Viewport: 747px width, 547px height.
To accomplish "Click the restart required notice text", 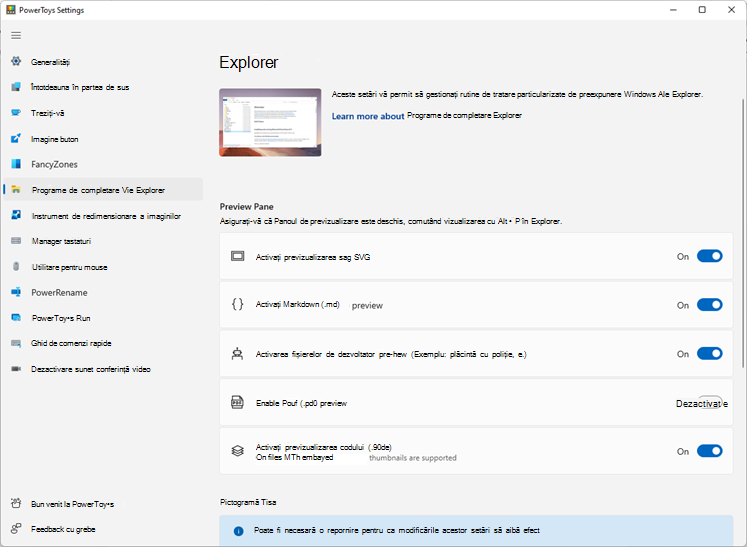I will pos(397,530).
